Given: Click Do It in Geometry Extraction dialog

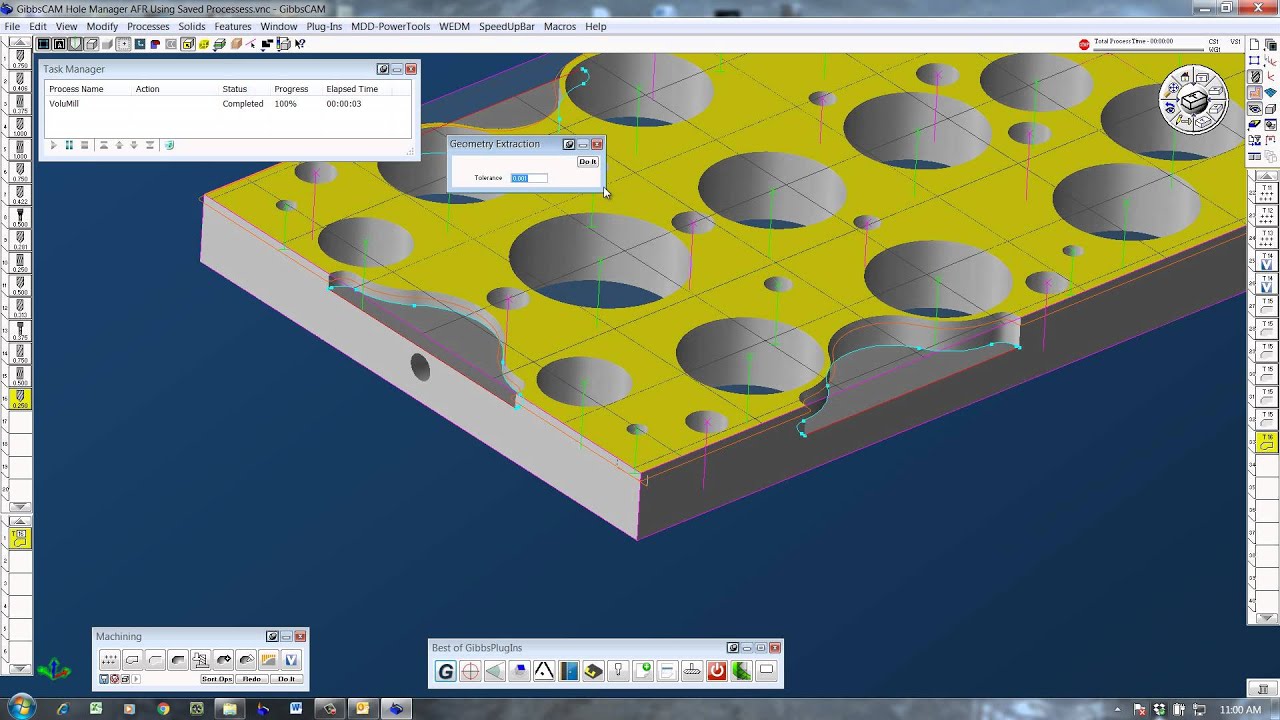Looking at the screenshot, I should 587,162.
